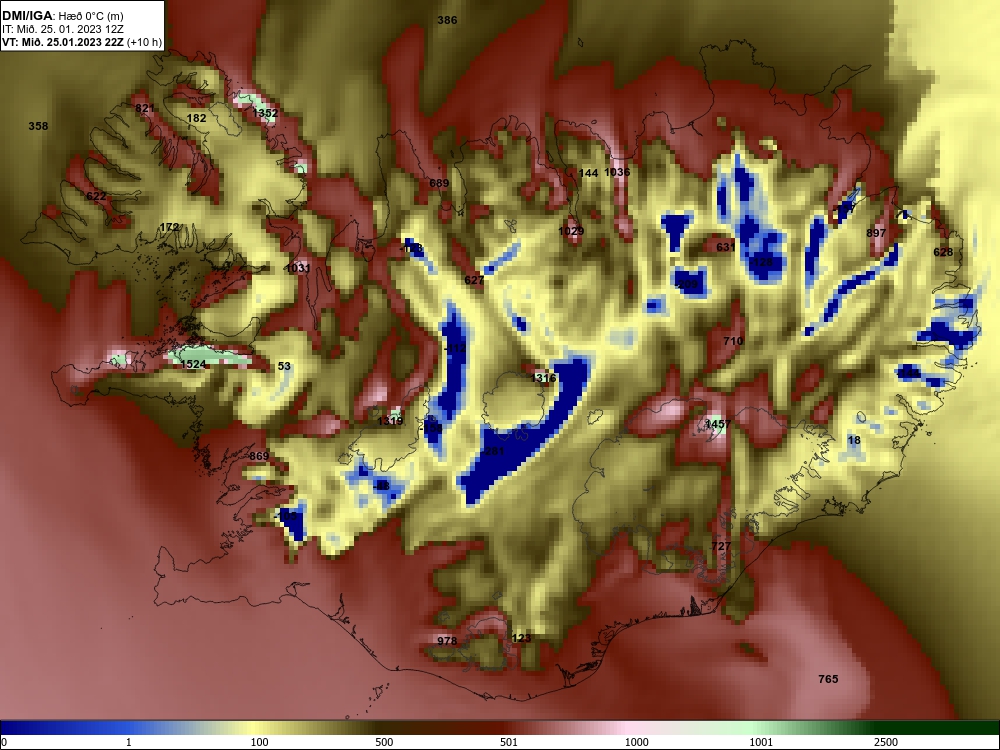
Task: Click the 358 value over the sea
Action: coord(38,126)
